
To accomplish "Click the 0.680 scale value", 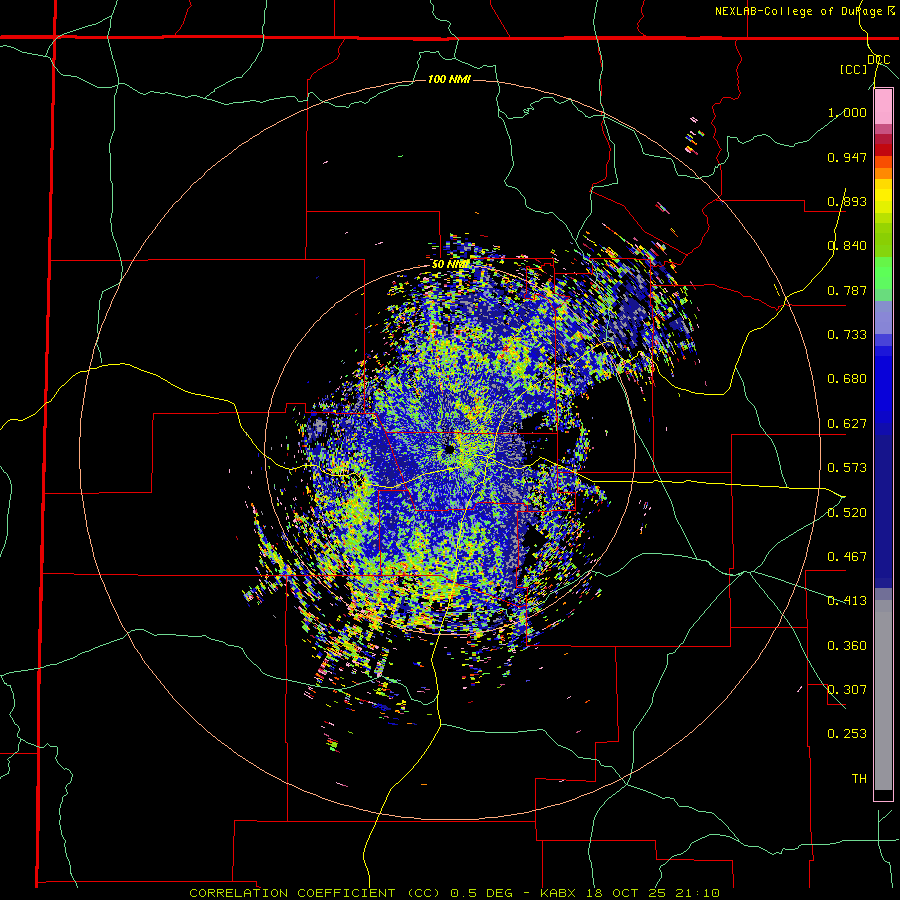I will pos(847,379).
